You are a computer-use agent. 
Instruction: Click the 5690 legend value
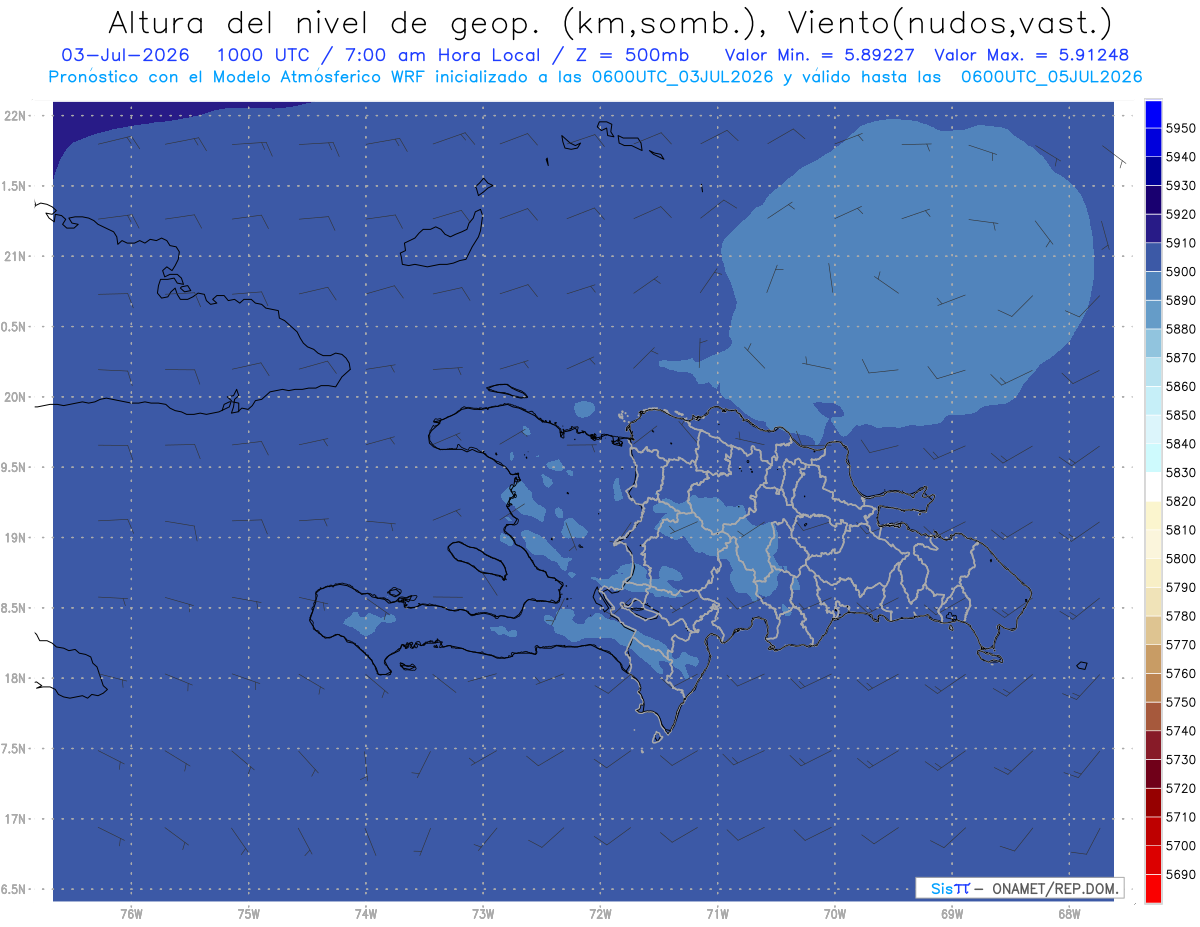tap(1180, 874)
